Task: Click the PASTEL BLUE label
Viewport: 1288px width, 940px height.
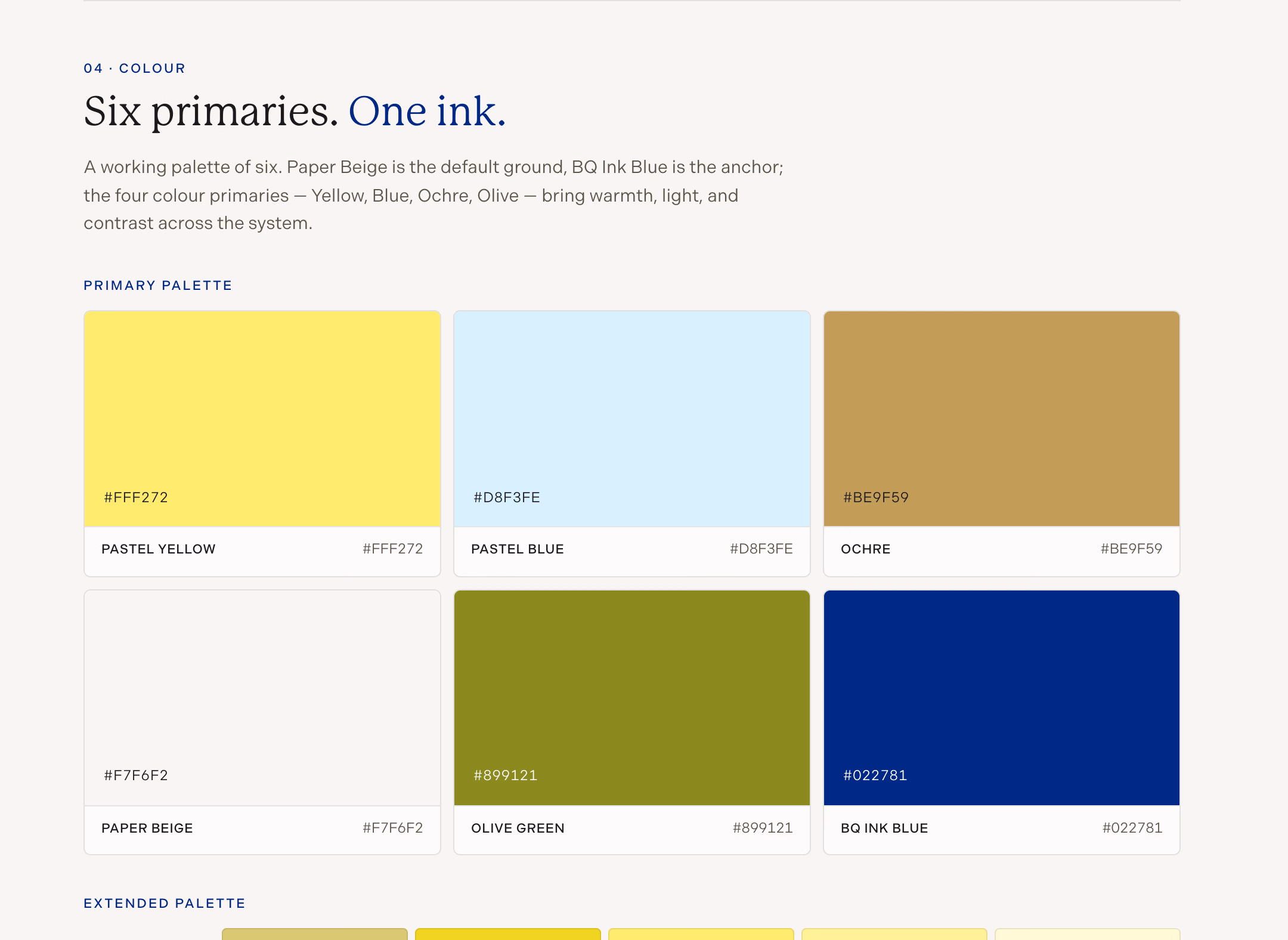Action: coord(517,549)
